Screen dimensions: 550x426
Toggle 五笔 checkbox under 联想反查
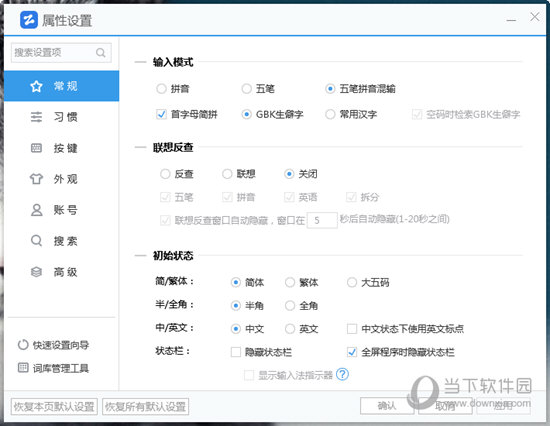coord(165,197)
